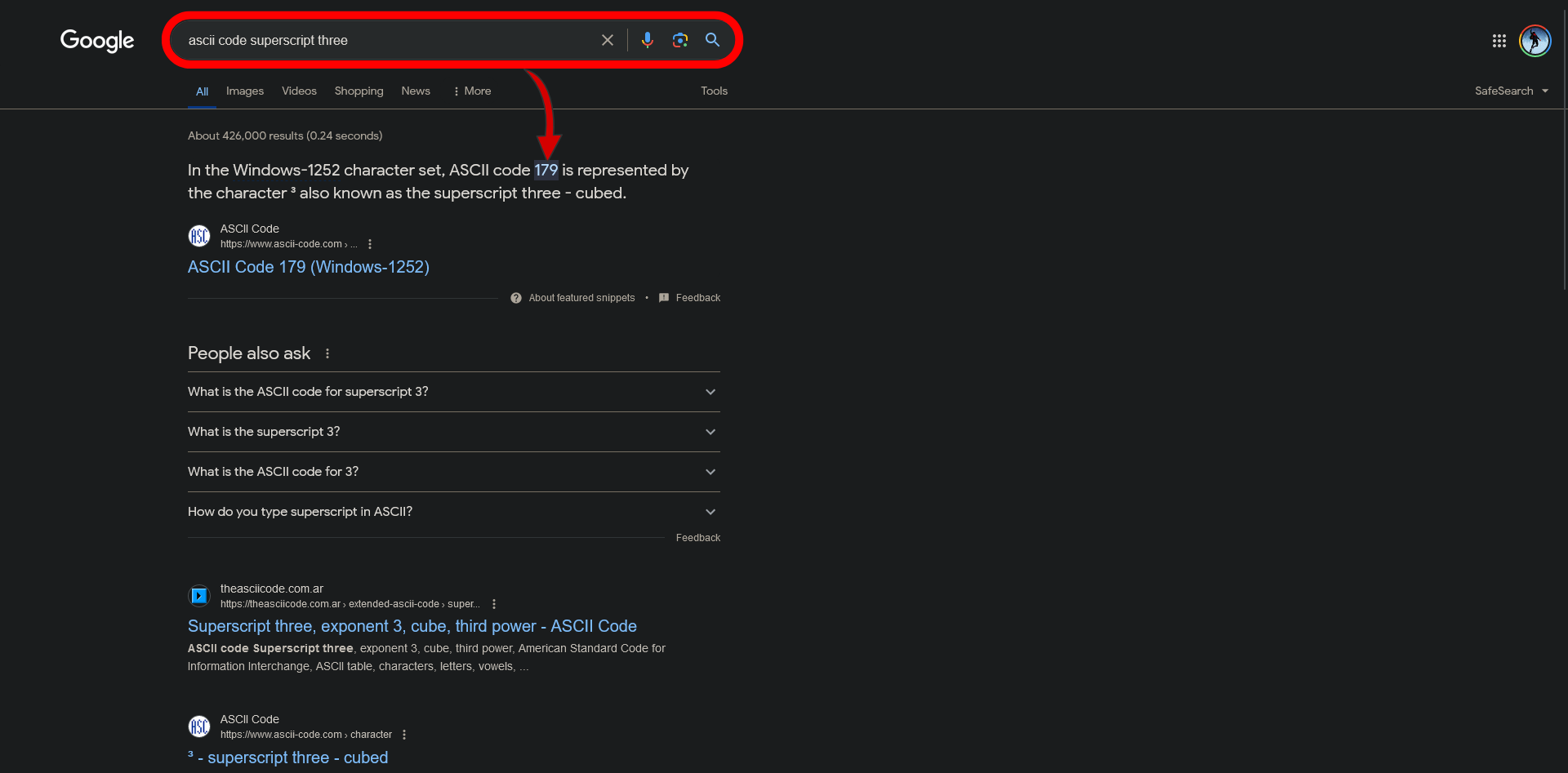Click the About featured snippets question-mark icon
Screen dimensions: 1568x773
coord(516,298)
